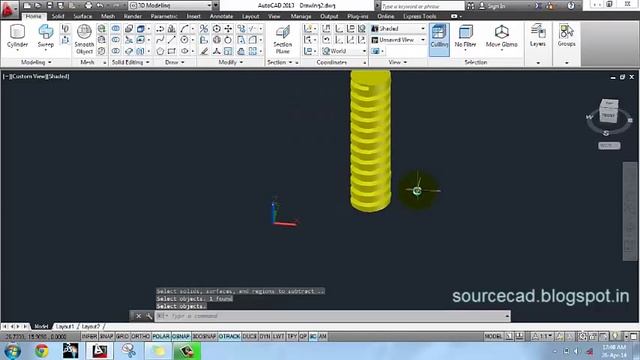Click the Shaded visual style viewport label

pyautogui.click(x=57, y=76)
